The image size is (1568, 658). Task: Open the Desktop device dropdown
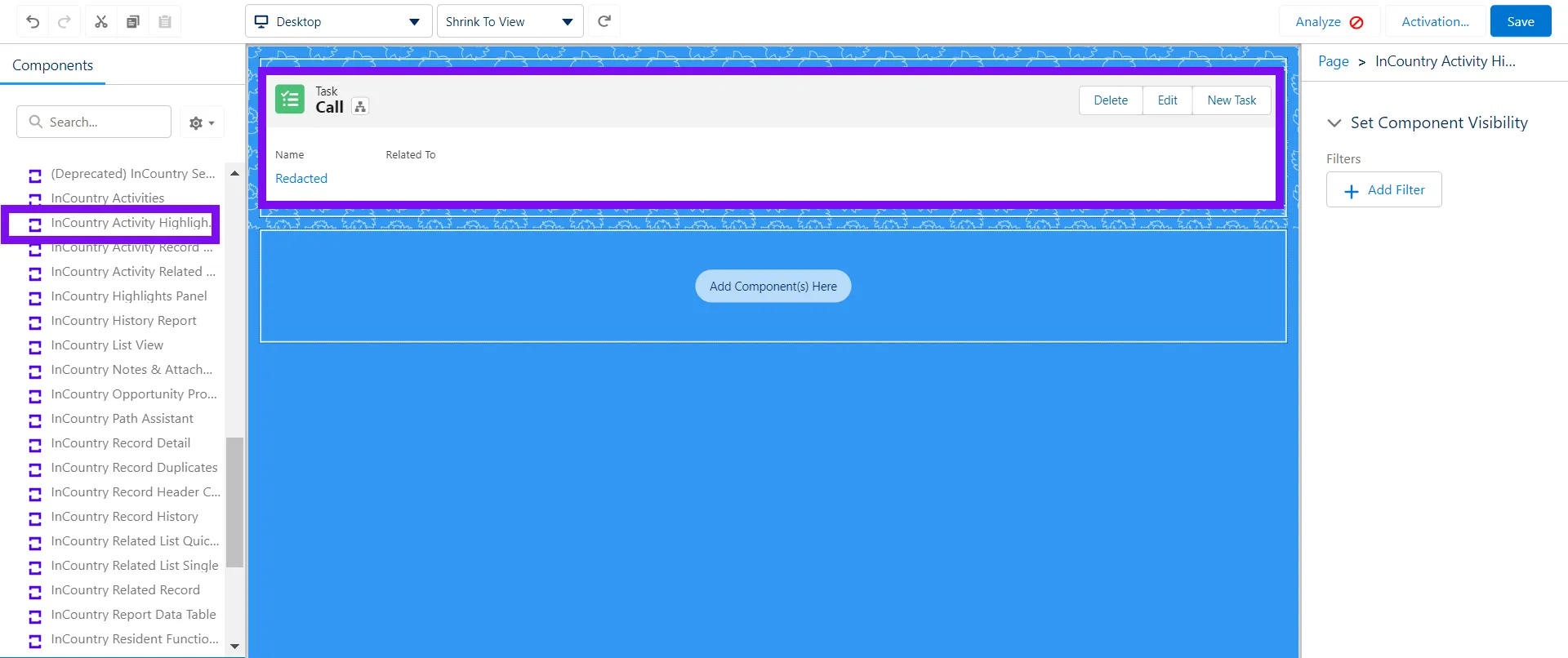click(x=338, y=21)
